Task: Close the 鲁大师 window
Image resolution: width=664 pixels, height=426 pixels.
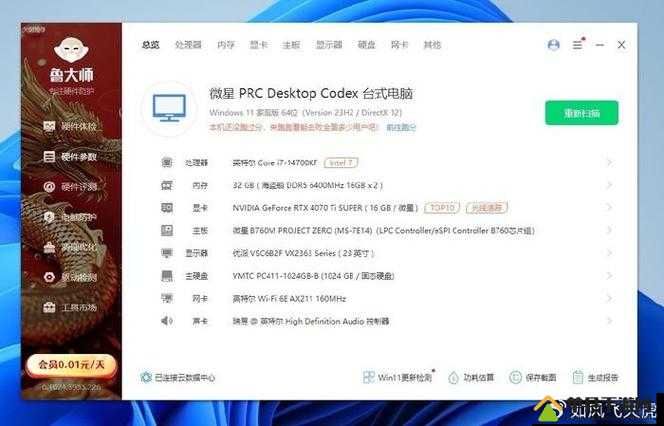Action: point(621,44)
